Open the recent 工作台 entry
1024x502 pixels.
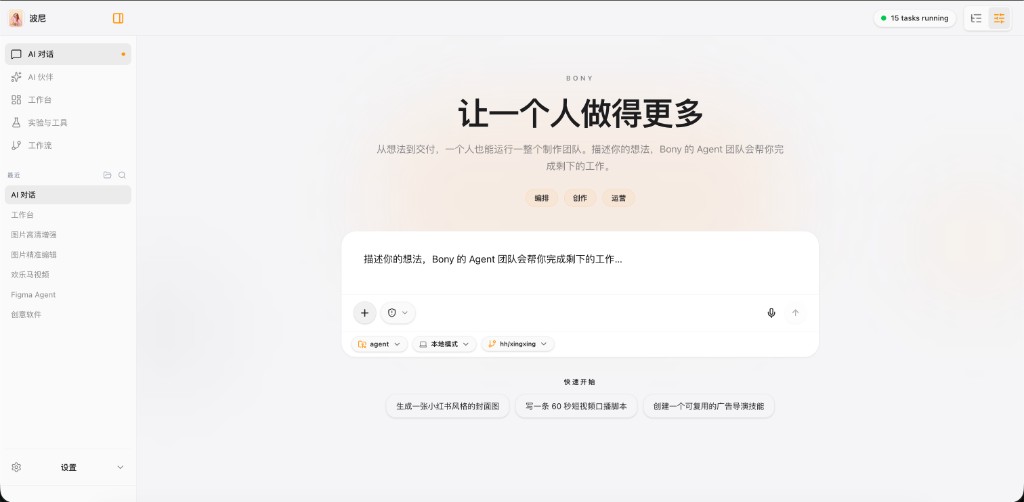click(x=68, y=215)
